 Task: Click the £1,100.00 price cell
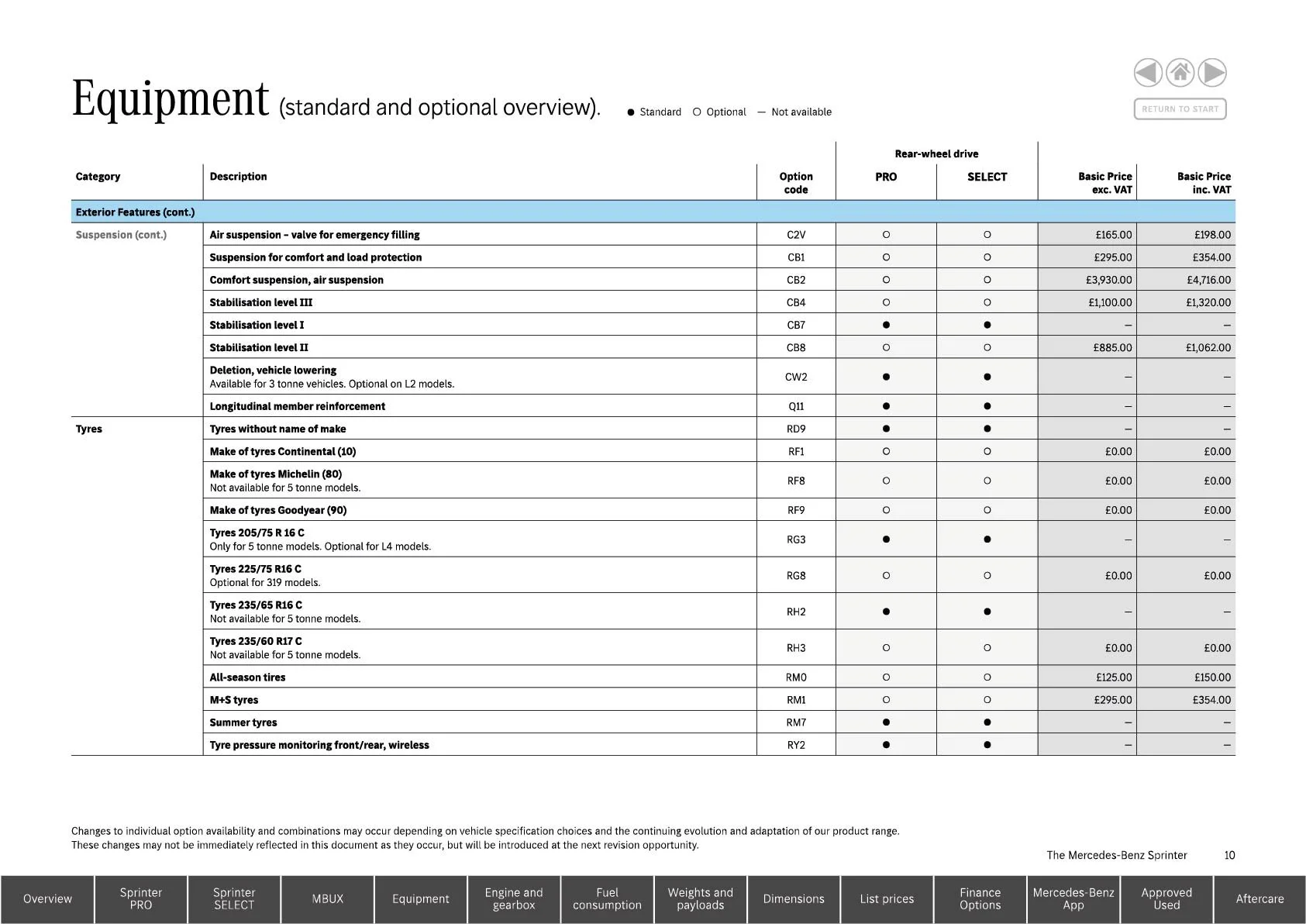(x=1087, y=302)
